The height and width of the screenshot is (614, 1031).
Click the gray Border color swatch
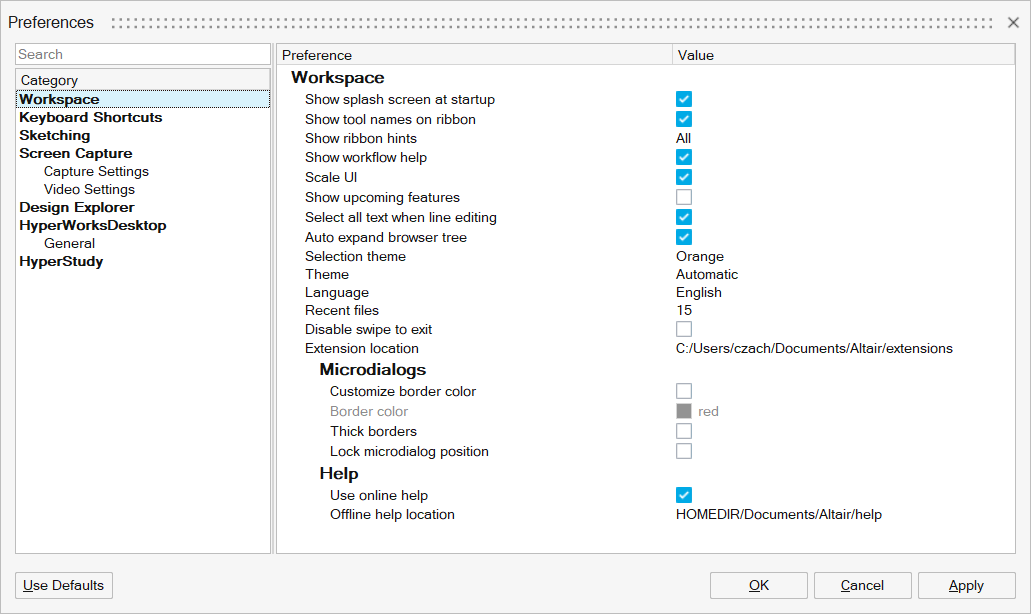point(684,411)
